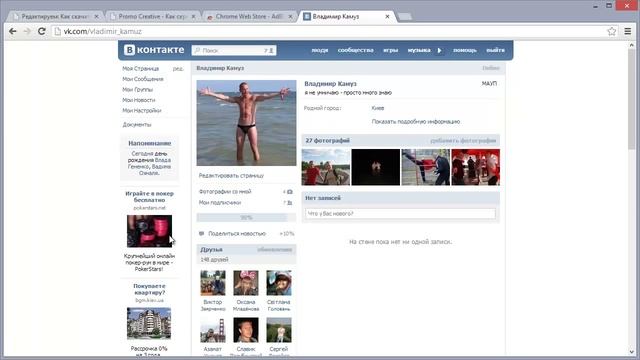Image resolution: width=640 pixels, height=360 pixels.
Task: Click the VK search field
Action: (x=234, y=50)
